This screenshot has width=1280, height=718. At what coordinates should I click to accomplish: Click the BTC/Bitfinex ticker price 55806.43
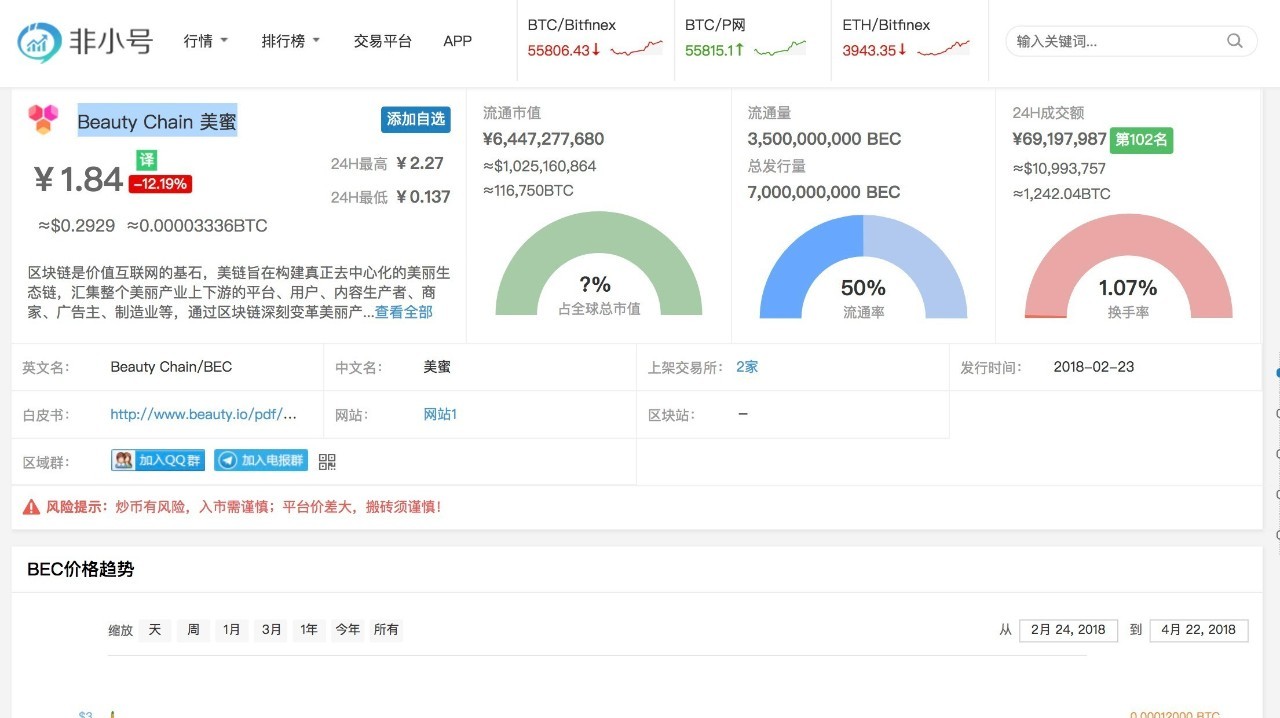click(564, 50)
